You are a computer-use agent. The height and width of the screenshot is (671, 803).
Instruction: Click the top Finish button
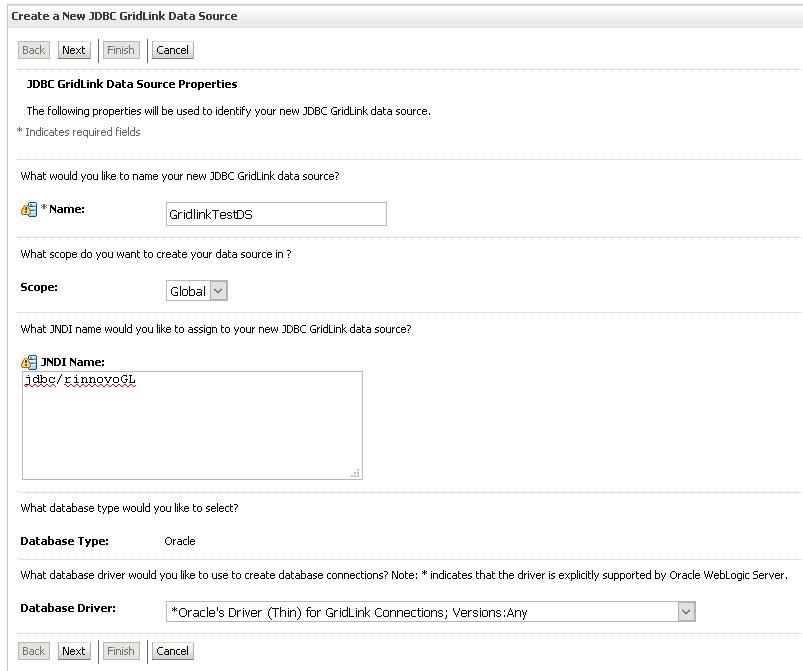click(121, 50)
